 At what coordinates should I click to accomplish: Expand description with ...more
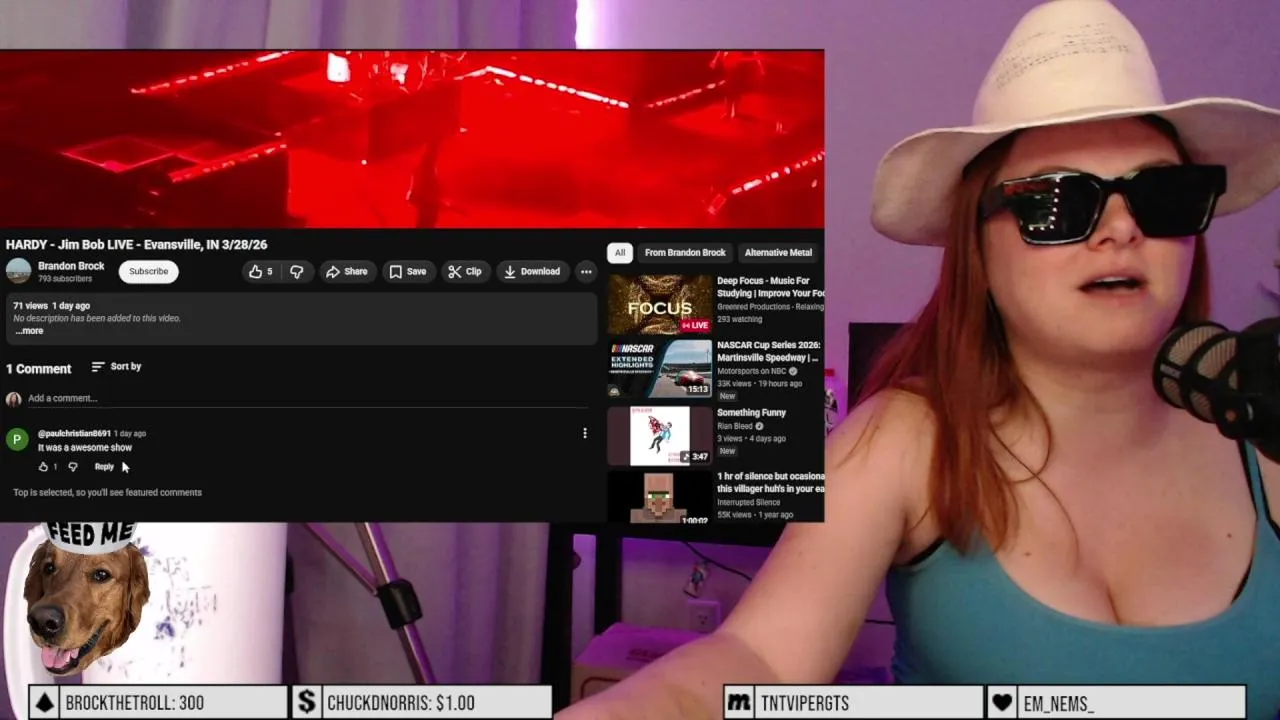(x=29, y=331)
